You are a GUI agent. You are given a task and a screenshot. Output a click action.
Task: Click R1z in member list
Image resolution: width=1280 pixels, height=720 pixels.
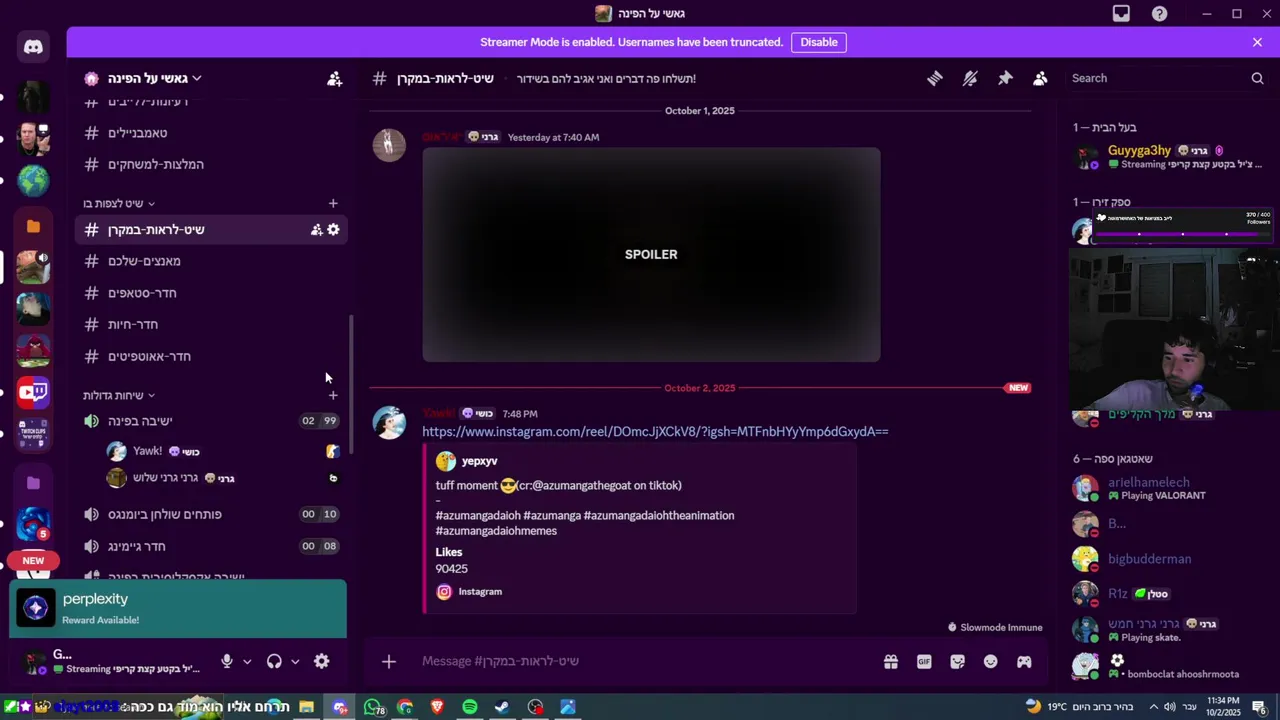click(x=1117, y=594)
